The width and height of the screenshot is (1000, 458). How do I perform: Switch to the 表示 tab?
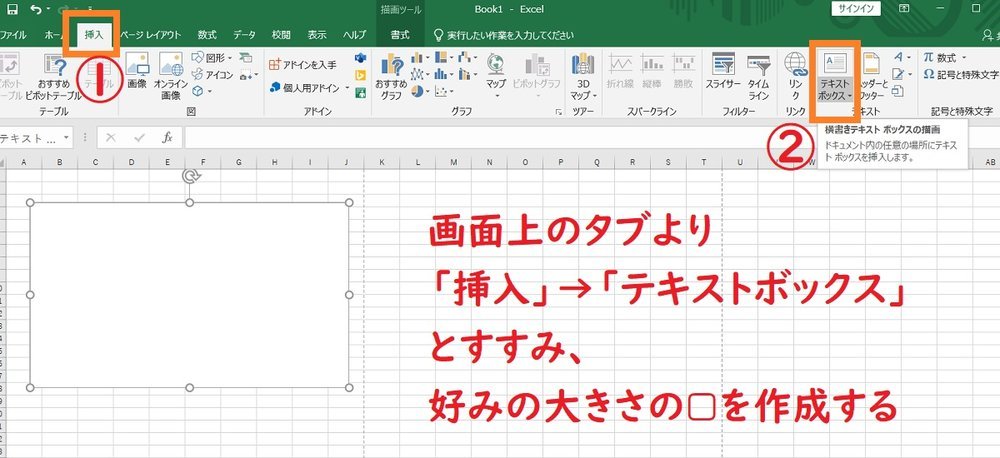coord(317,34)
